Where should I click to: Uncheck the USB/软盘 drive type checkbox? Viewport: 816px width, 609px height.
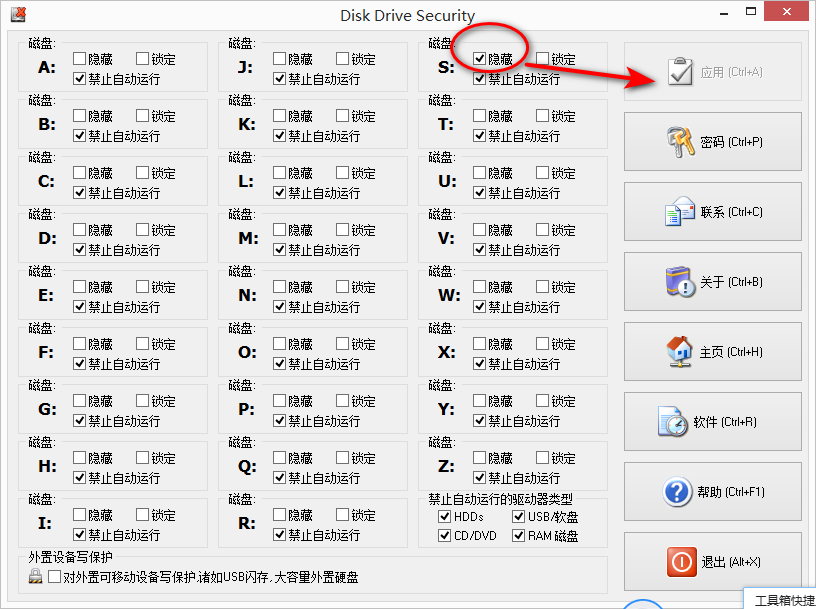518,516
